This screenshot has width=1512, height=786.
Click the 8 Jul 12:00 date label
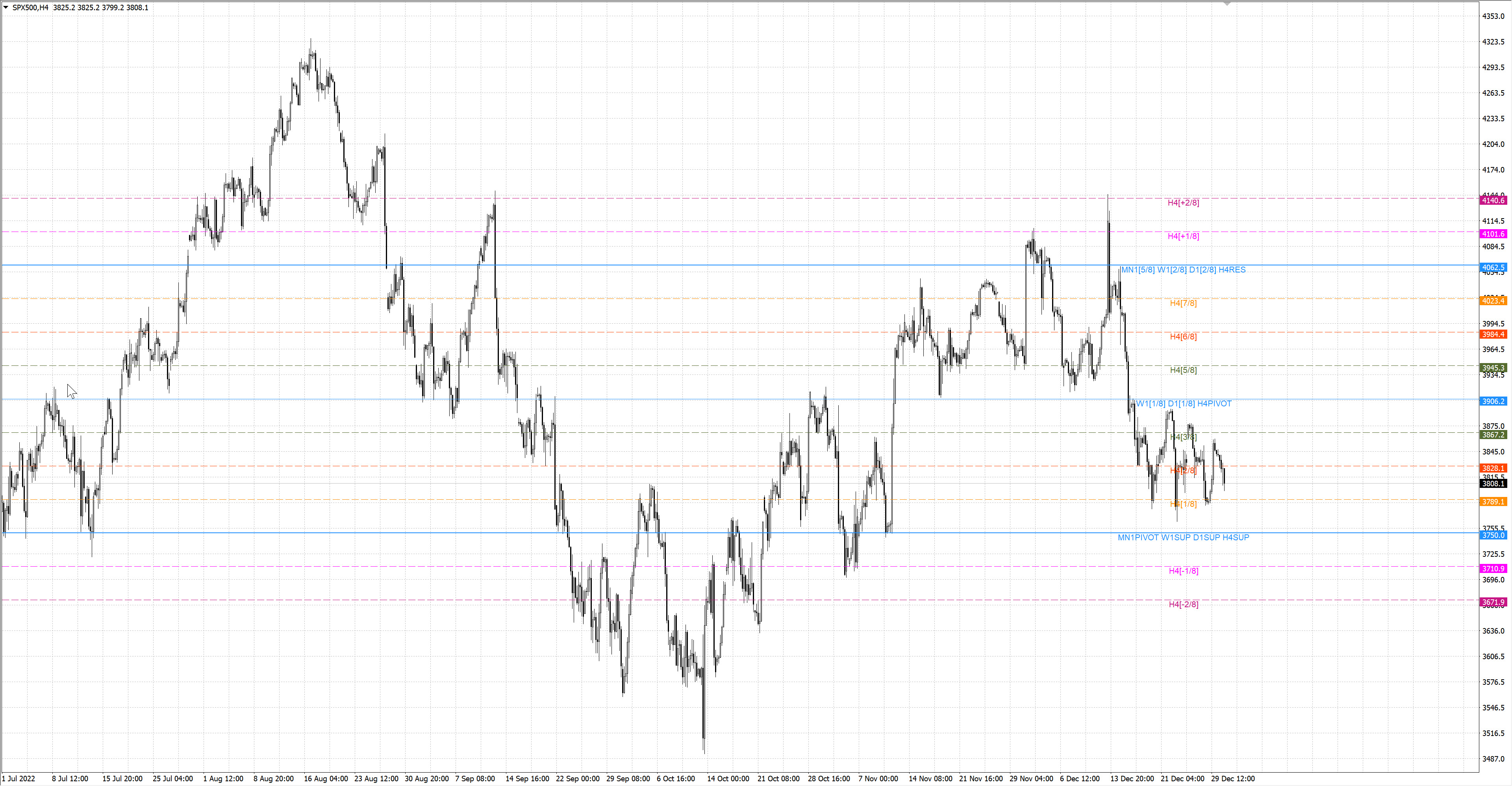(70, 779)
